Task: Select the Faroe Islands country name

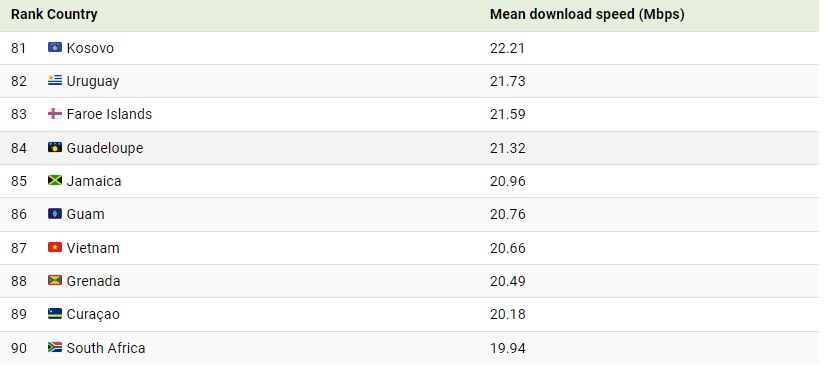Action: pyautogui.click(x=109, y=114)
